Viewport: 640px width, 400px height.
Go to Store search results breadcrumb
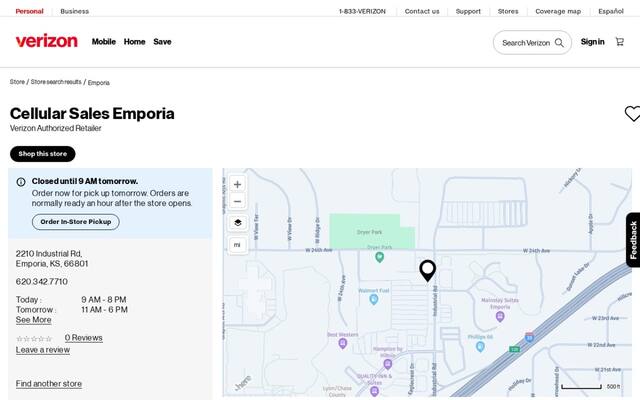56,82
